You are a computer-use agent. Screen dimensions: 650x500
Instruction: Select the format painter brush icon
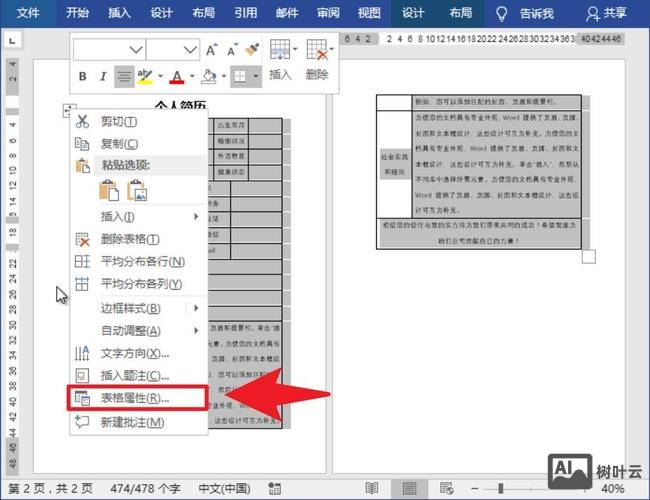point(252,50)
